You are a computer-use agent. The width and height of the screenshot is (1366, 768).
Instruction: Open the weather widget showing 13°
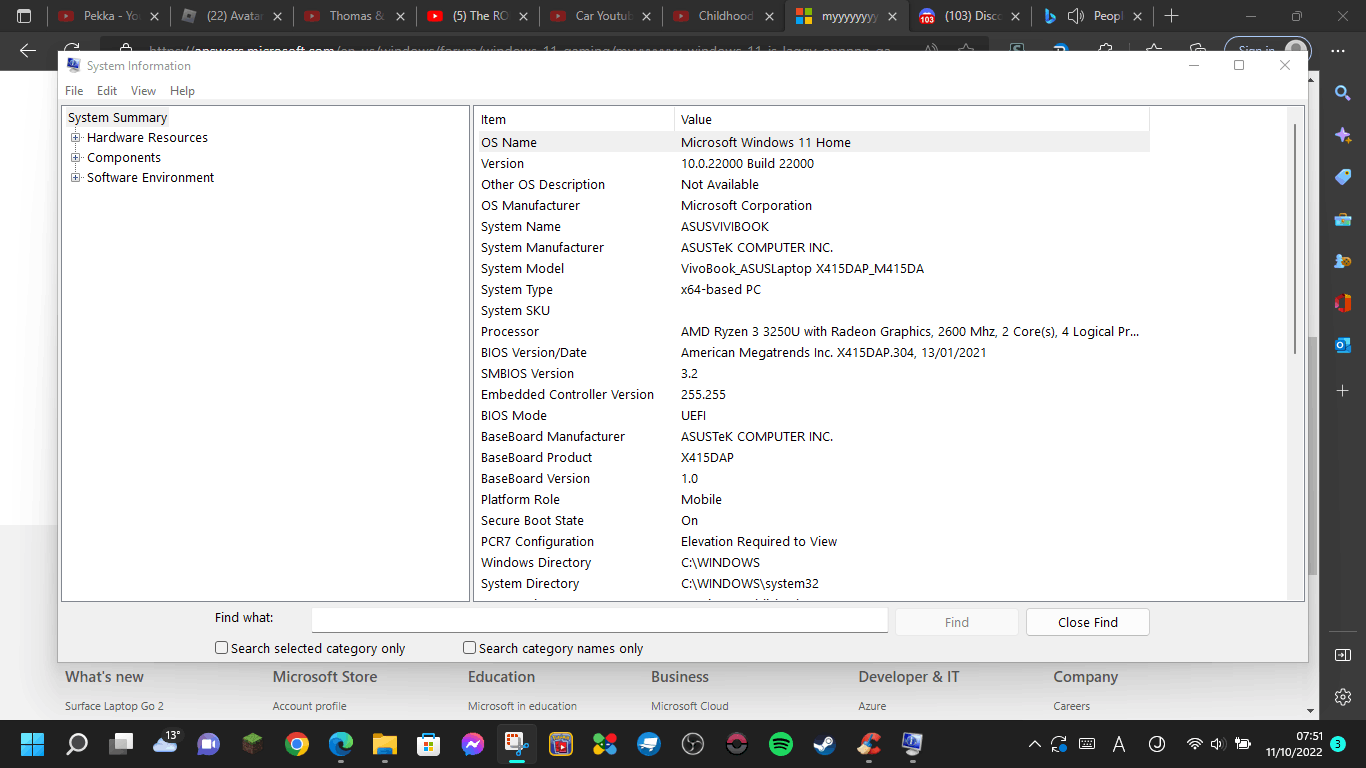(167, 742)
